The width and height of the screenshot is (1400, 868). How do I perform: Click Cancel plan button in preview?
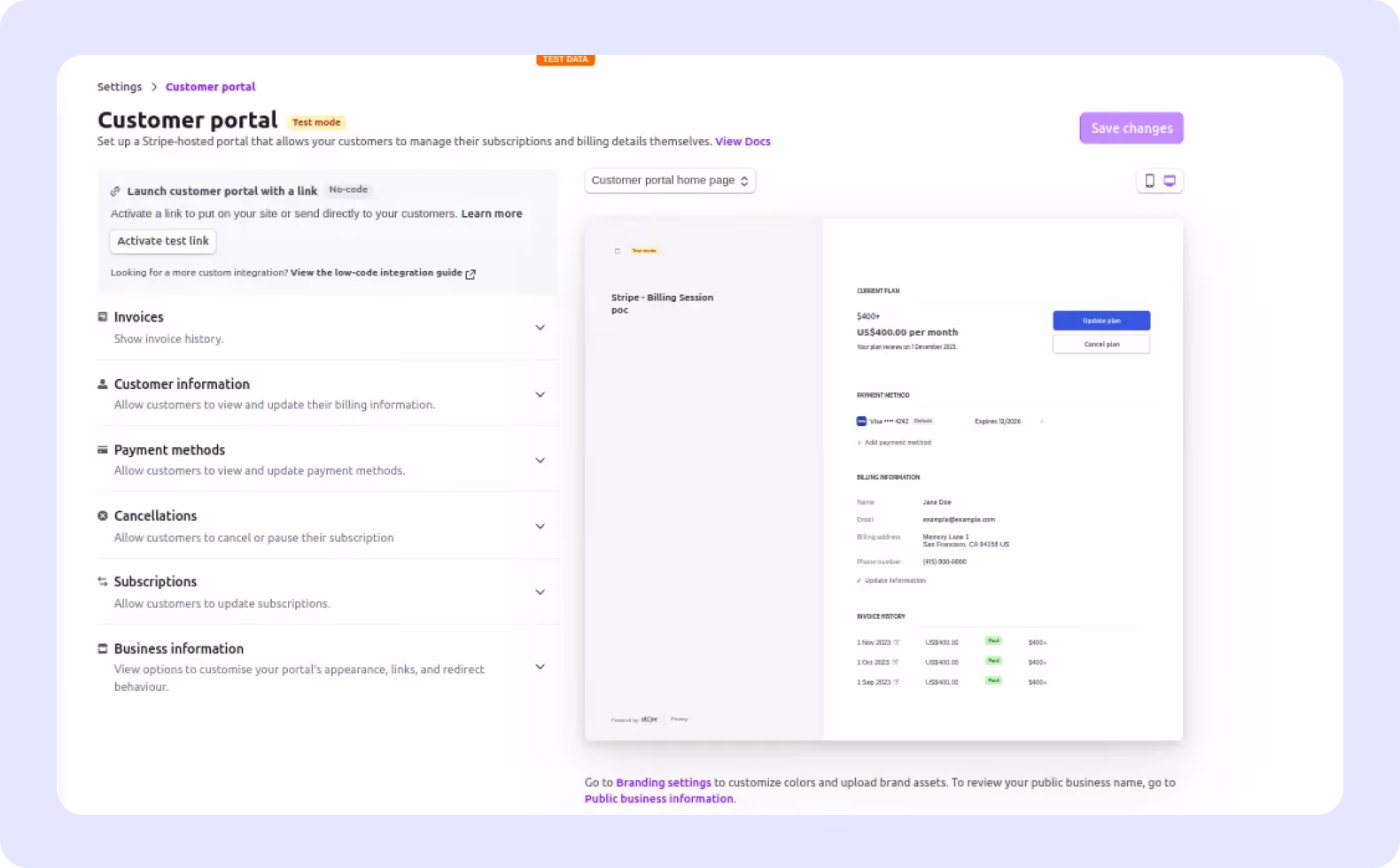(1101, 345)
